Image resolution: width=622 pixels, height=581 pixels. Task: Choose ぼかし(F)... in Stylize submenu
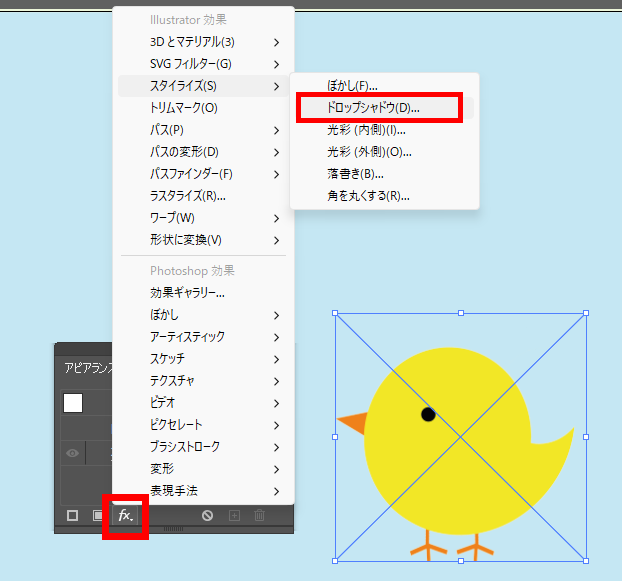pos(384,86)
